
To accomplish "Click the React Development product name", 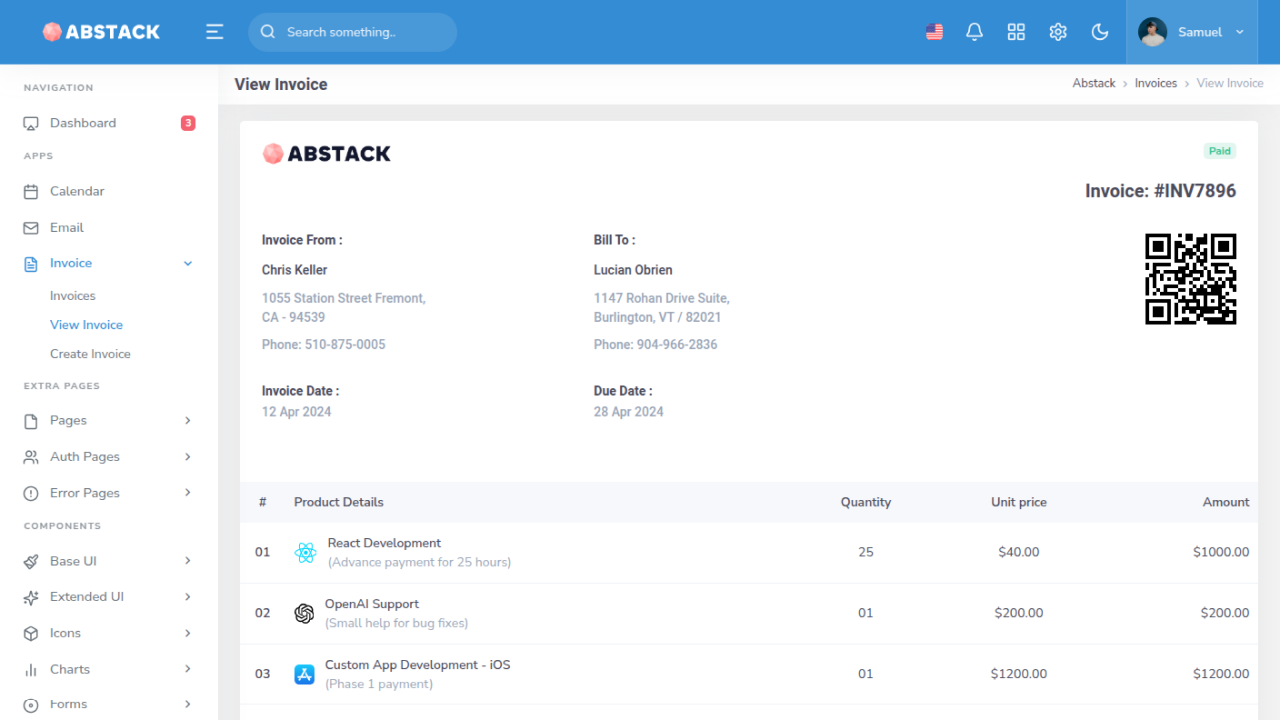I will pos(384,543).
